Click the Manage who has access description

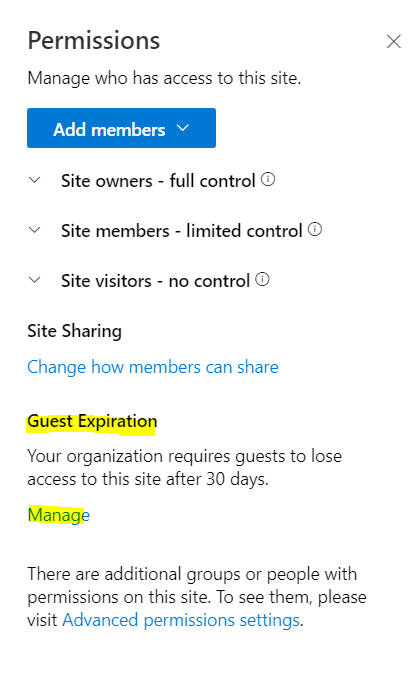[x=164, y=78]
